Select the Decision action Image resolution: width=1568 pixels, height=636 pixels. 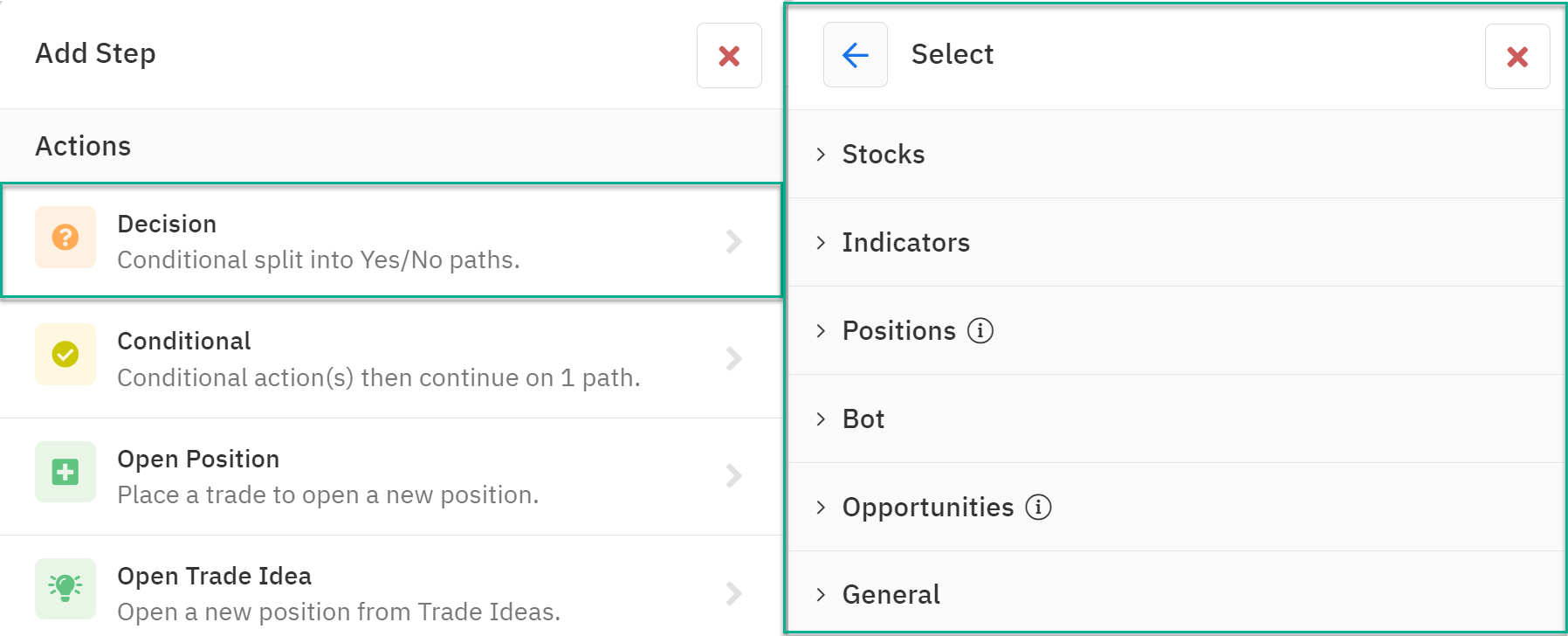pos(391,241)
